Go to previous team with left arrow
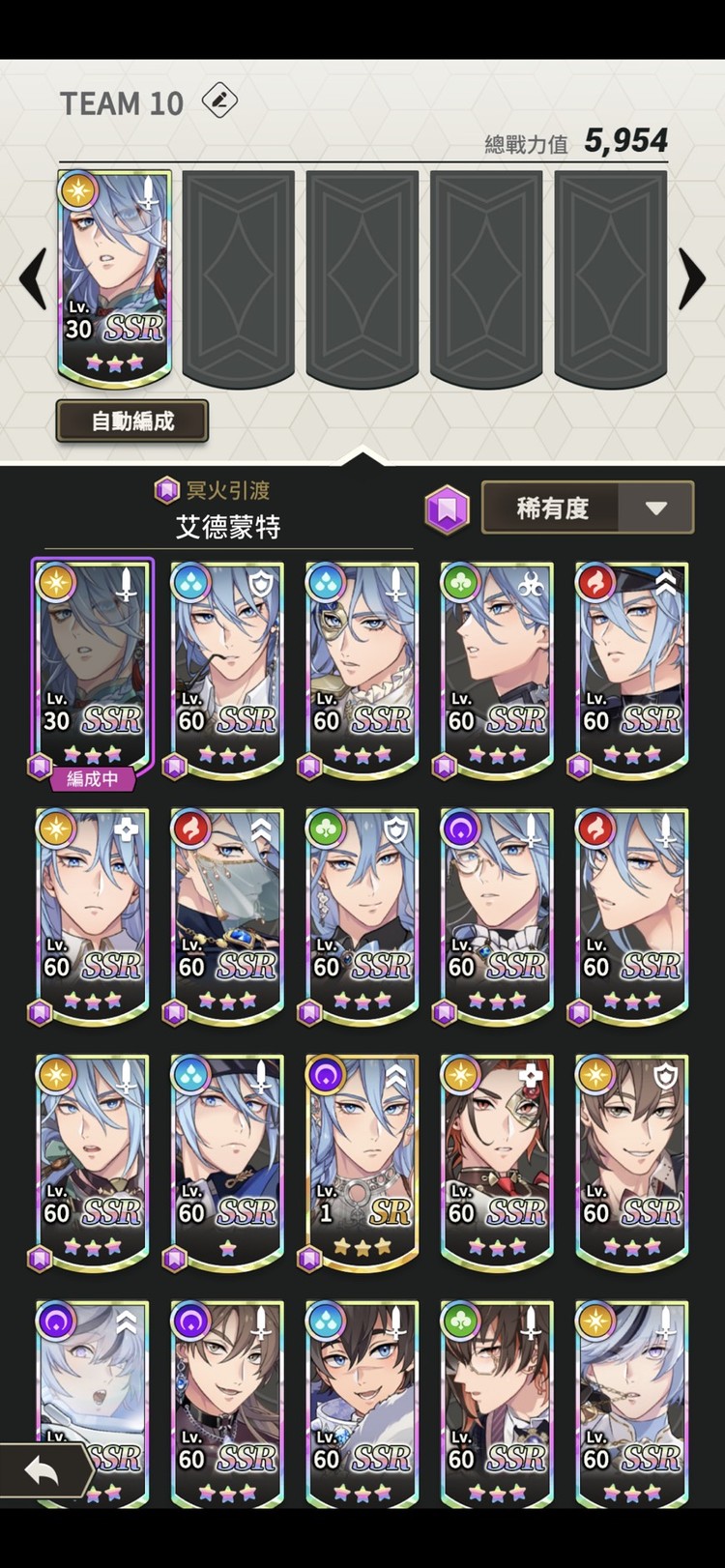Image resolution: width=725 pixels, height=1568 pixels. click(34, 279)
